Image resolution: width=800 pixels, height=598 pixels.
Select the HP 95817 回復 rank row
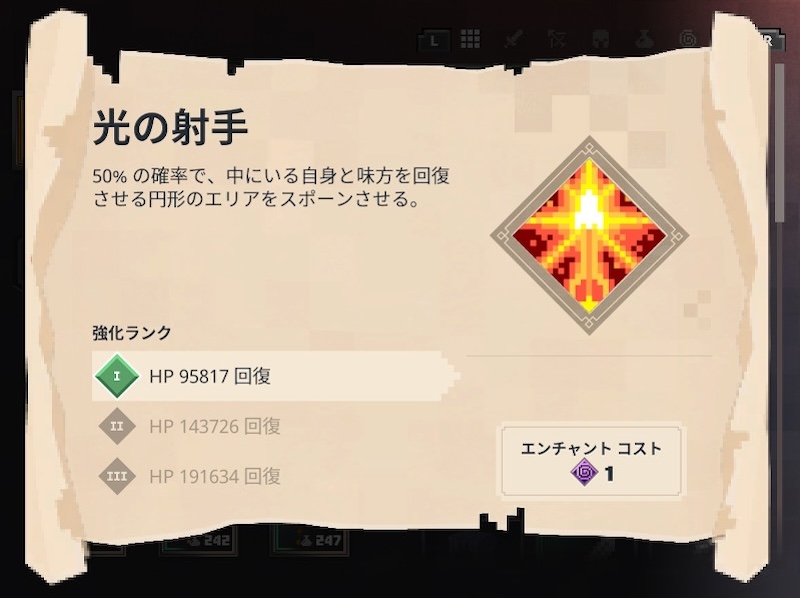point(276,376)
